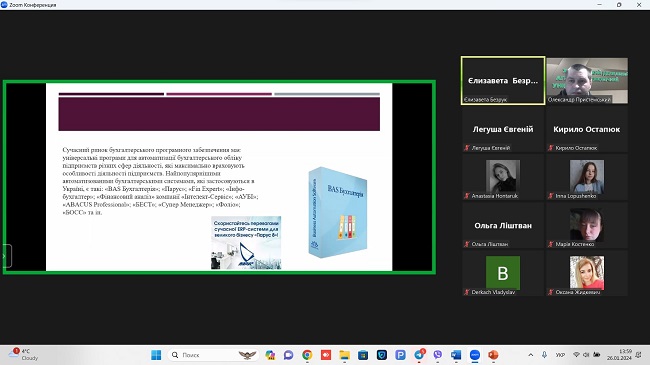Launch Viber from the taskbar
This screenshot has height=365, width=650.
(x=438, y=355)
